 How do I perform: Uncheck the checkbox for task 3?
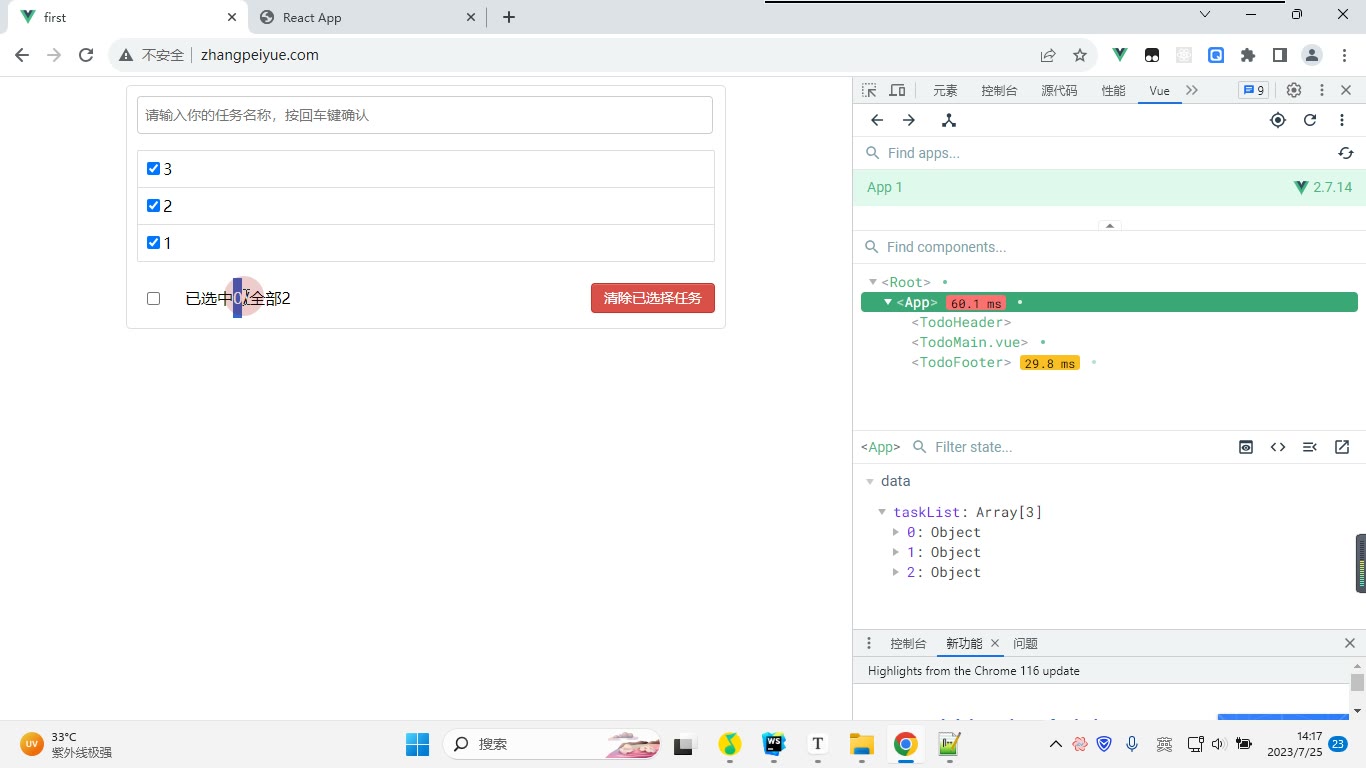(x=153, y=169)
